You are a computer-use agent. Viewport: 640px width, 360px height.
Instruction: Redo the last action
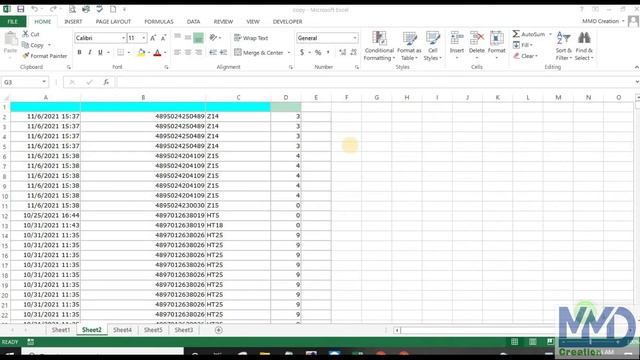(x=53, y=9)
